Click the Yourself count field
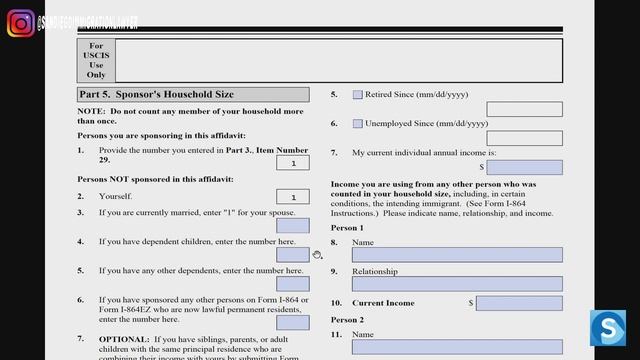Image resolution: width=640 pixels, height=360 pixels. pyautogui.click(x=293, y=197)
